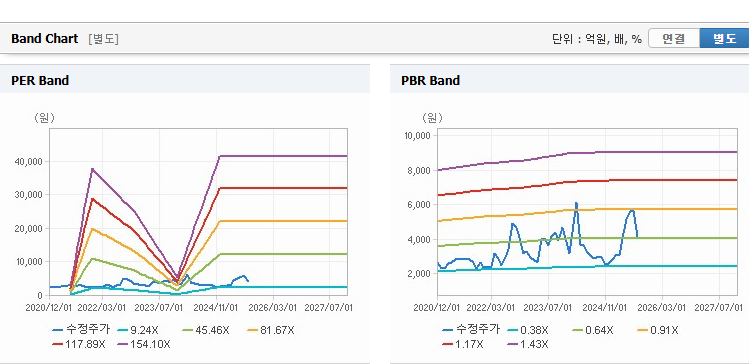Click the PBR Band panel heading
The height and width of the screenshot is (364, 749).
[x=430, y=80]
